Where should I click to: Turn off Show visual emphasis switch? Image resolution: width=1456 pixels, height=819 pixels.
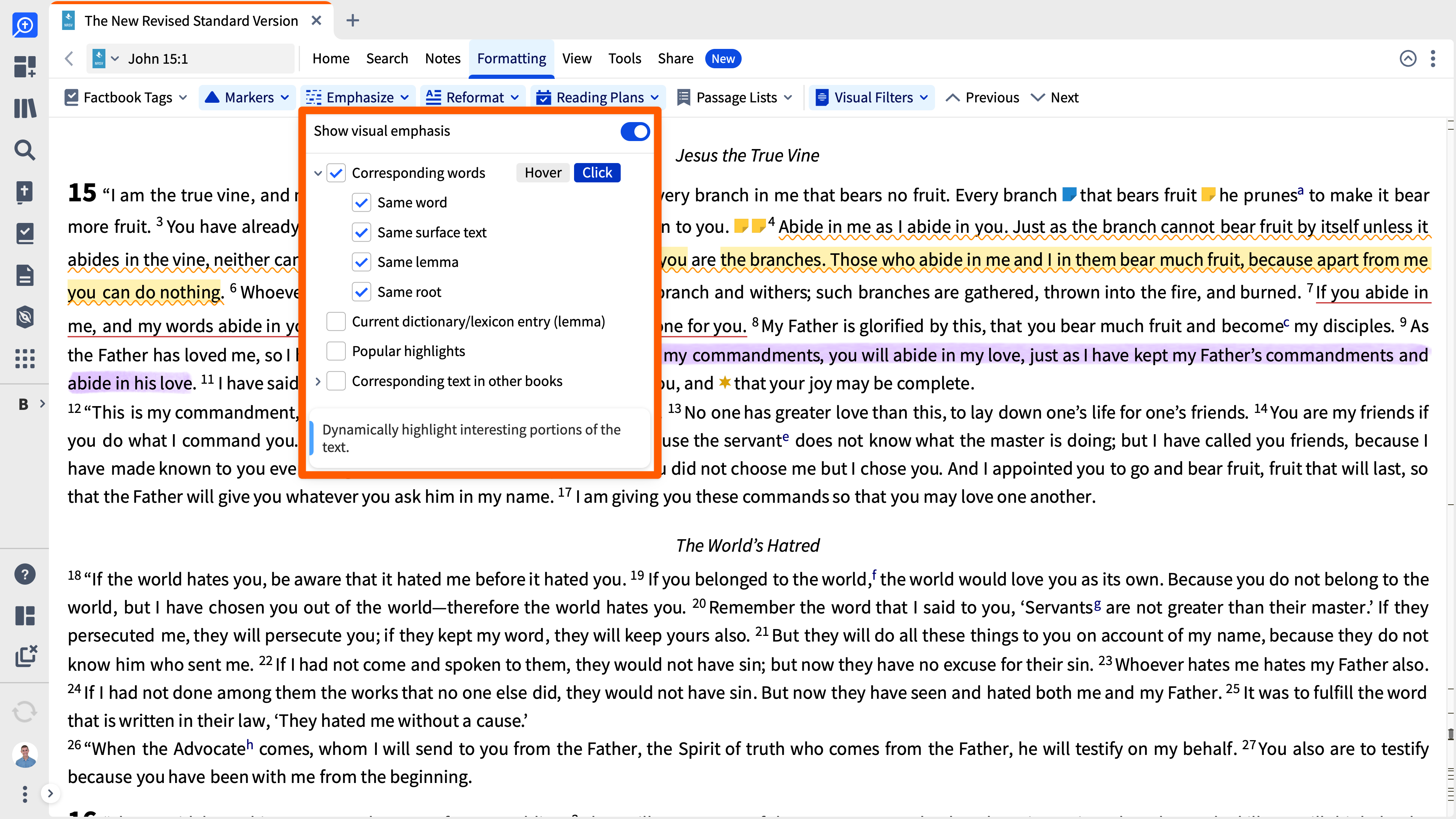coord(635,131)
